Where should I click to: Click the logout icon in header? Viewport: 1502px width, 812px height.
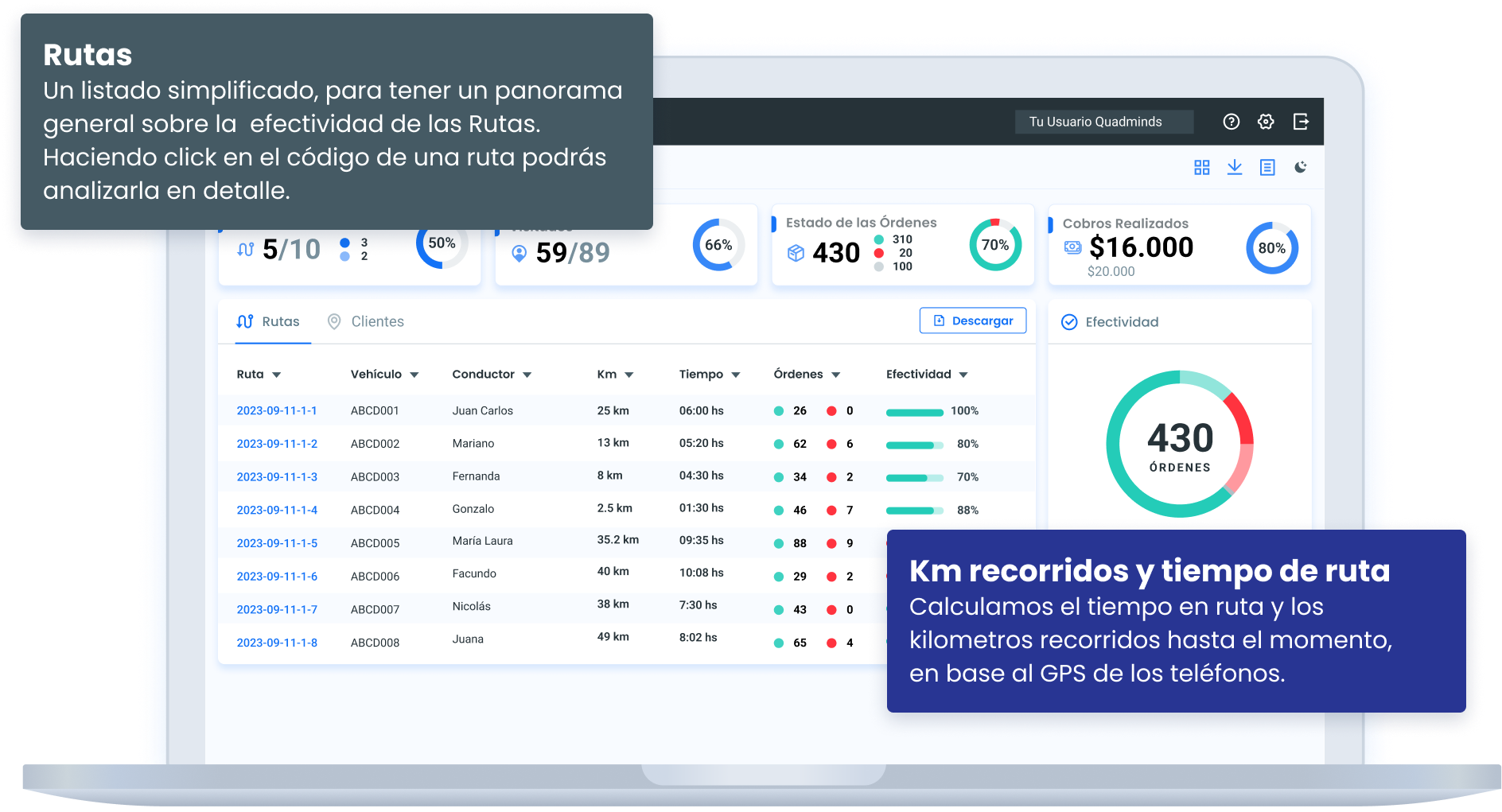click(1301, 122)
